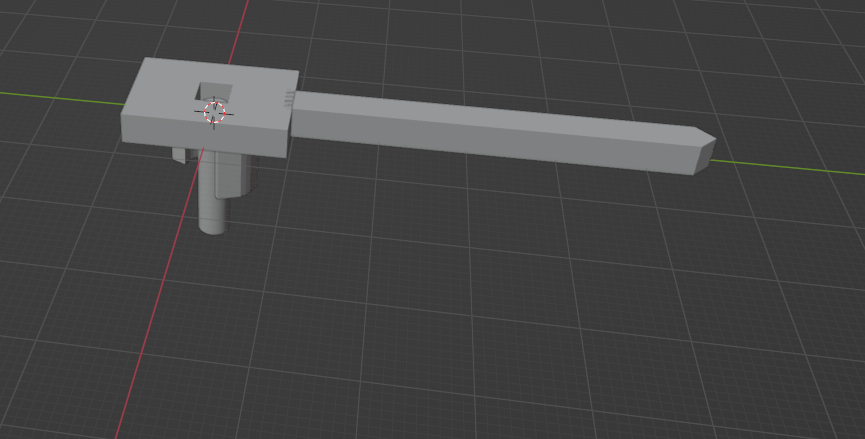Click the green Y axis line left of block

[63, 98]
